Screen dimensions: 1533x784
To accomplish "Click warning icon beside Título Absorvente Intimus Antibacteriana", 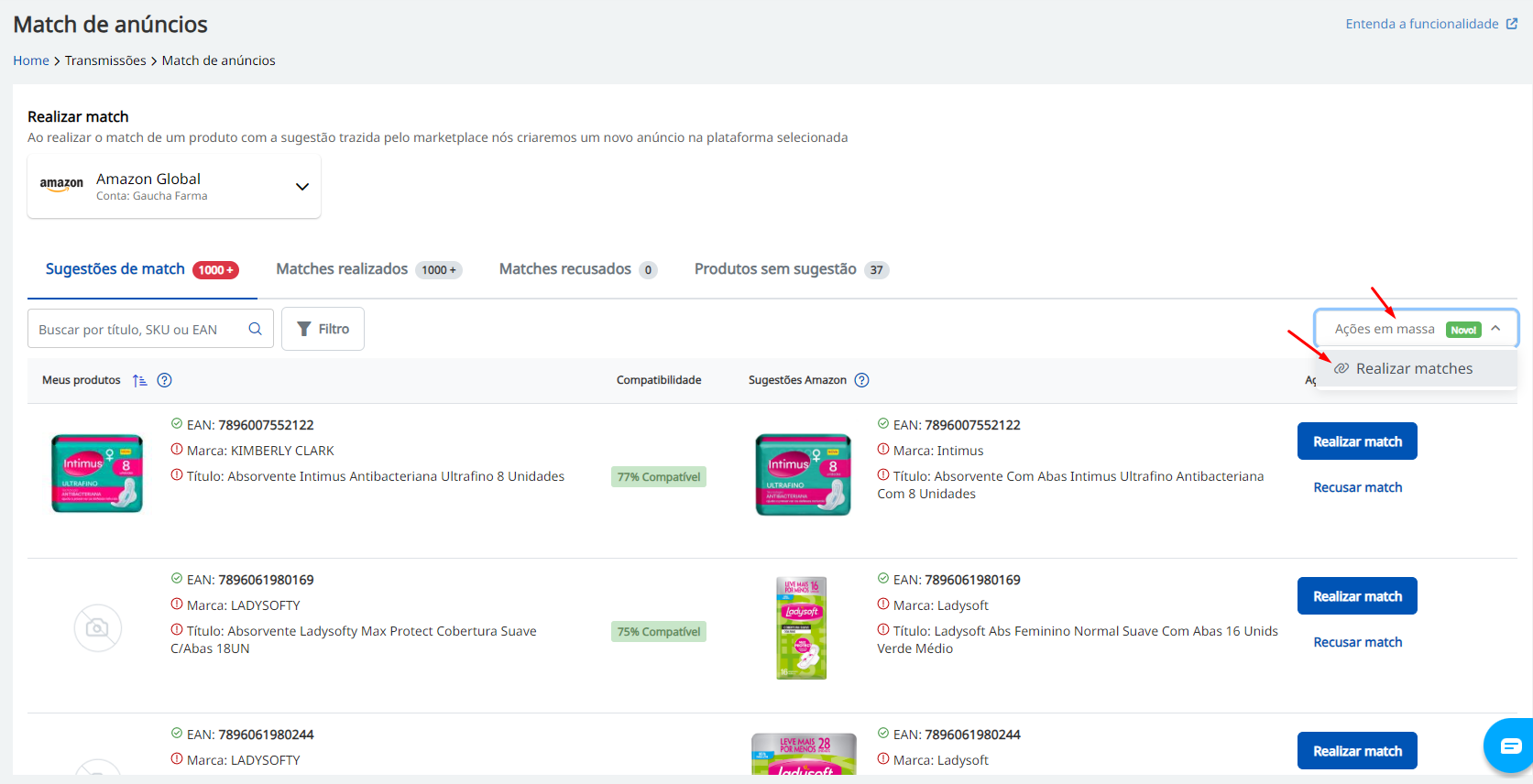I will [x=177, y=475].
